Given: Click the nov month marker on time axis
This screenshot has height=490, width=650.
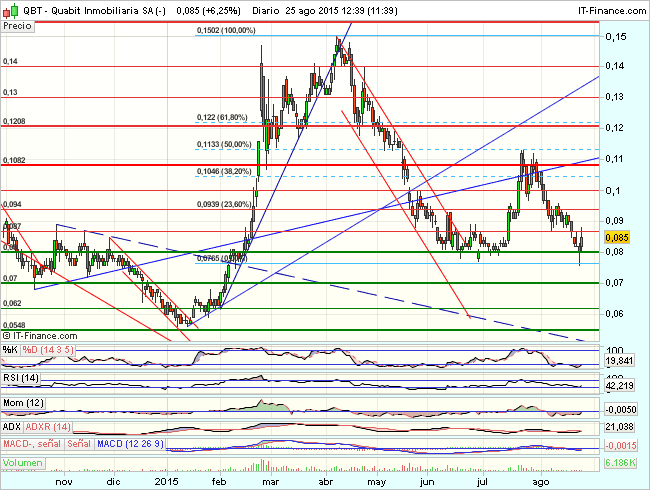Looking at the screenshot, I should click(64, 482).
